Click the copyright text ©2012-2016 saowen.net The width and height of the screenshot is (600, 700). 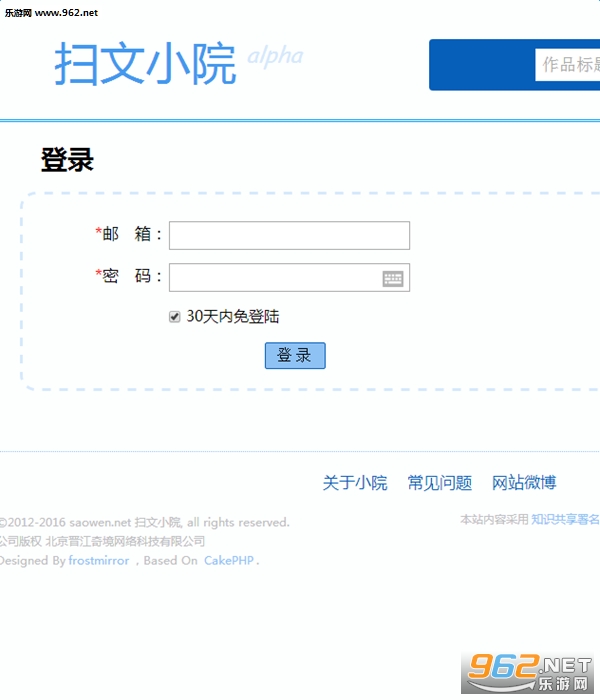pos(65,522)
